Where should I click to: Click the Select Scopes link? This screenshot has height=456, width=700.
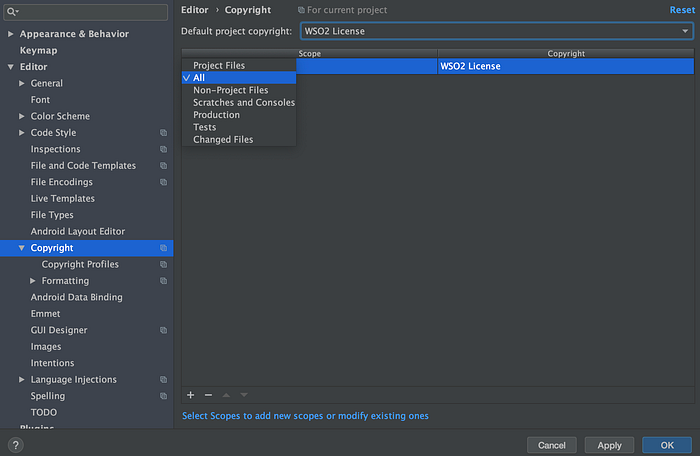(x=305, y=416)
